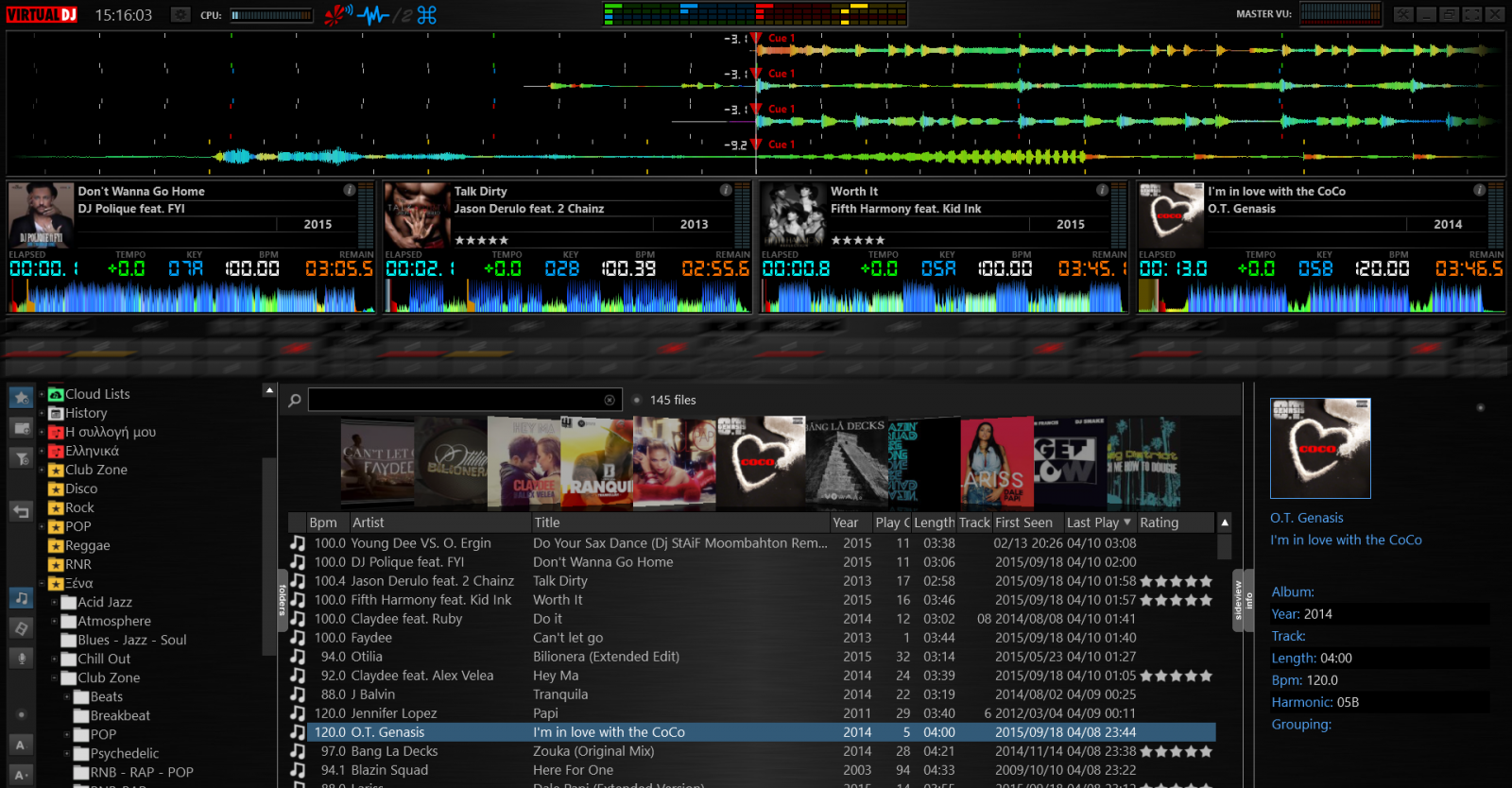Clear the search field with the x icon
This screenshot has width=1512, height=788.
point(610,400)
